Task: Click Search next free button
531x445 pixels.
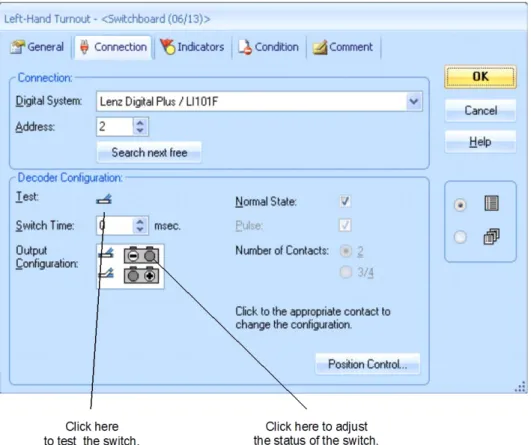Action: click(149, 153)
